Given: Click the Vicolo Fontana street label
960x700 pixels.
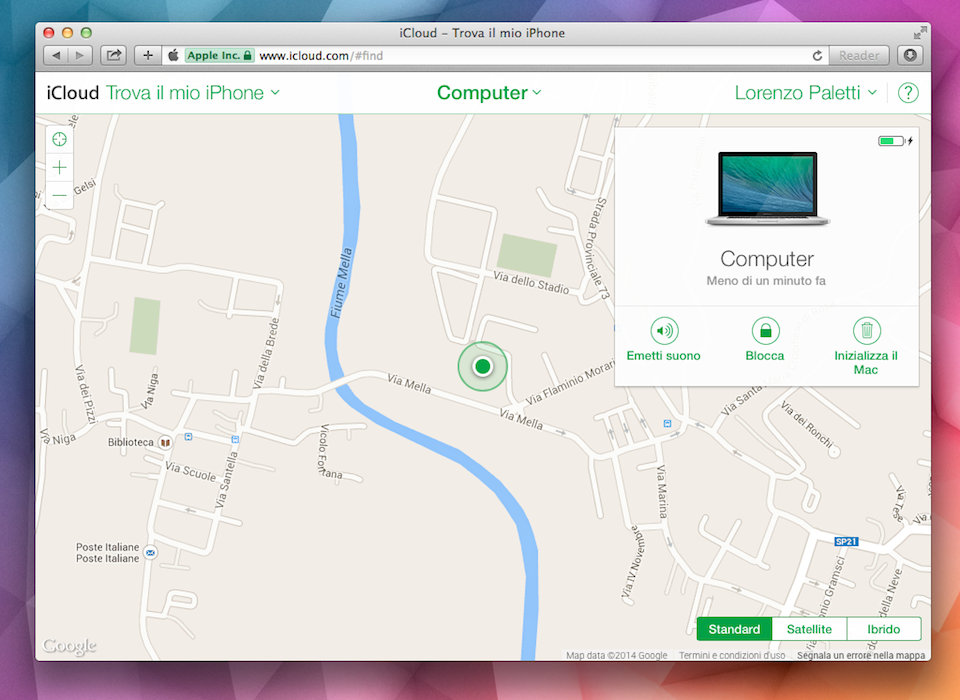Looking at the screenshot, I should coord(330,452).
